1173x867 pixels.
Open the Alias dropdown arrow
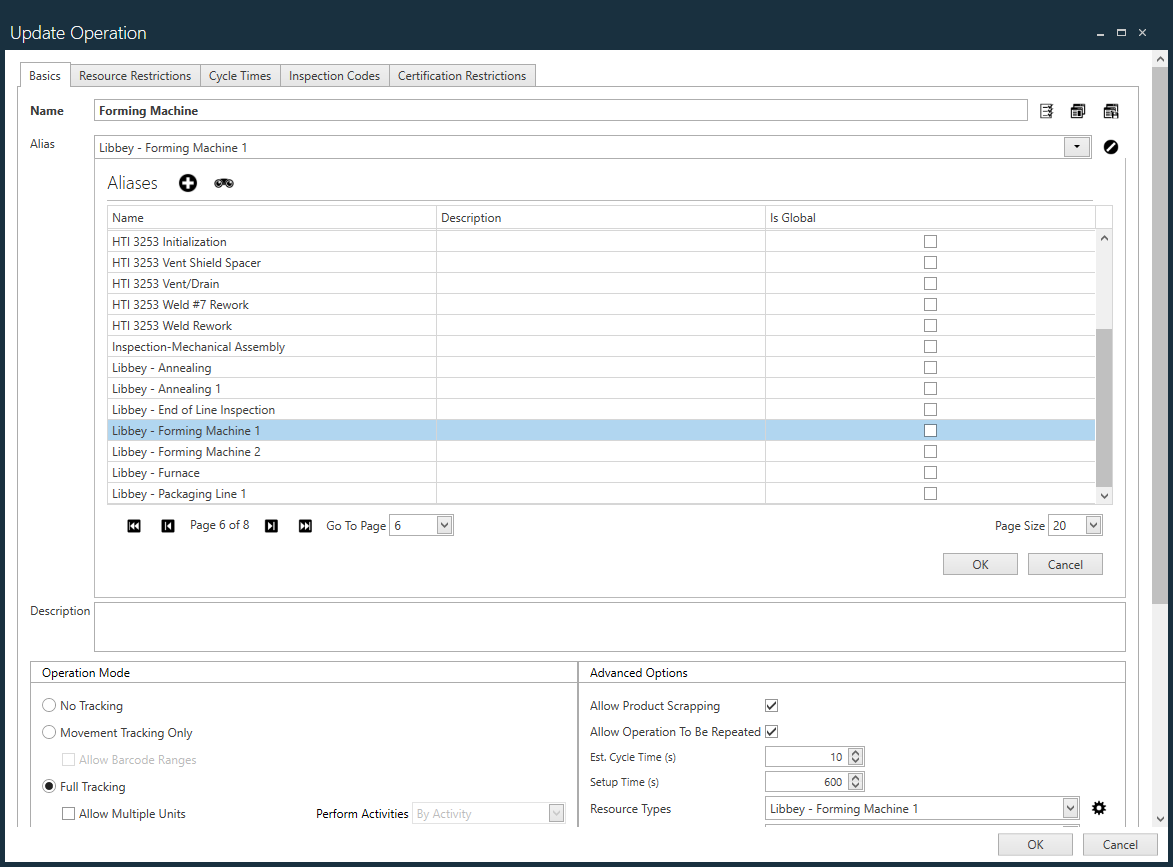(1076, 147)
